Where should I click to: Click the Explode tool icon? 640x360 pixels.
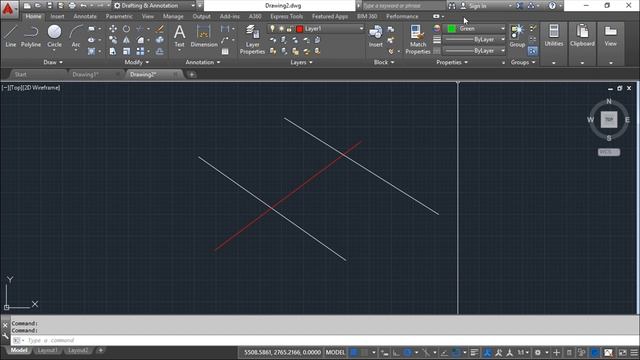pyautogui.click(x=160, y=40)
